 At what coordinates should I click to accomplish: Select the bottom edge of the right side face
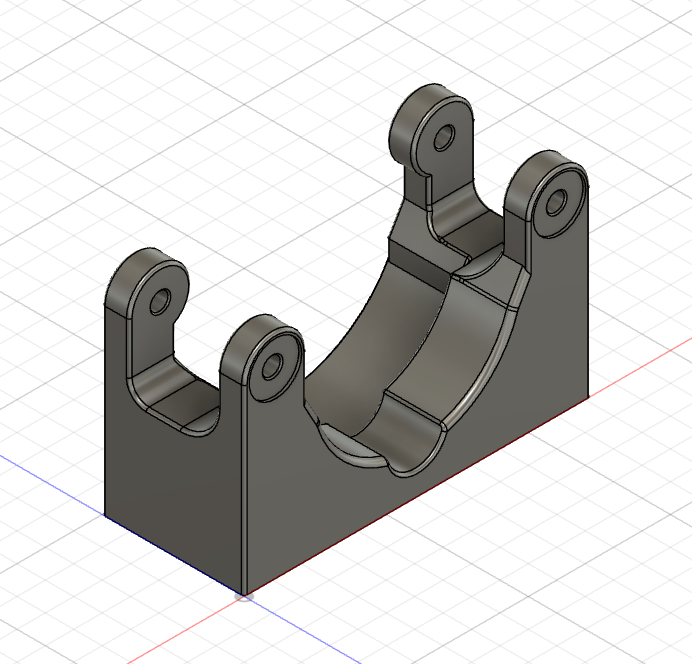coord(420,490)
